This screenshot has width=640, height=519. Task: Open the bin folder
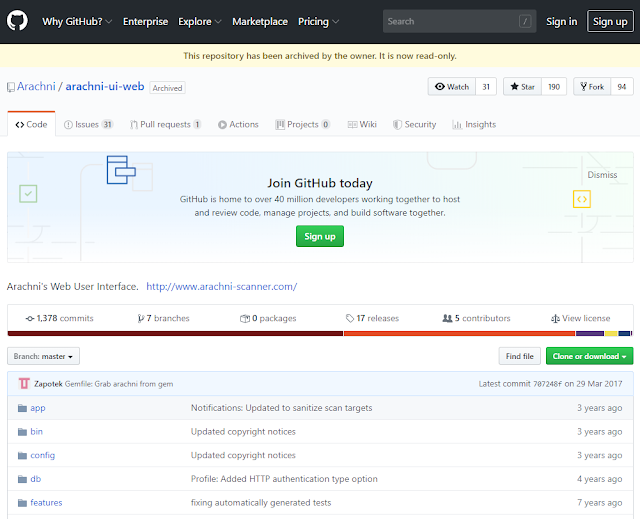[x=36, y=432]
